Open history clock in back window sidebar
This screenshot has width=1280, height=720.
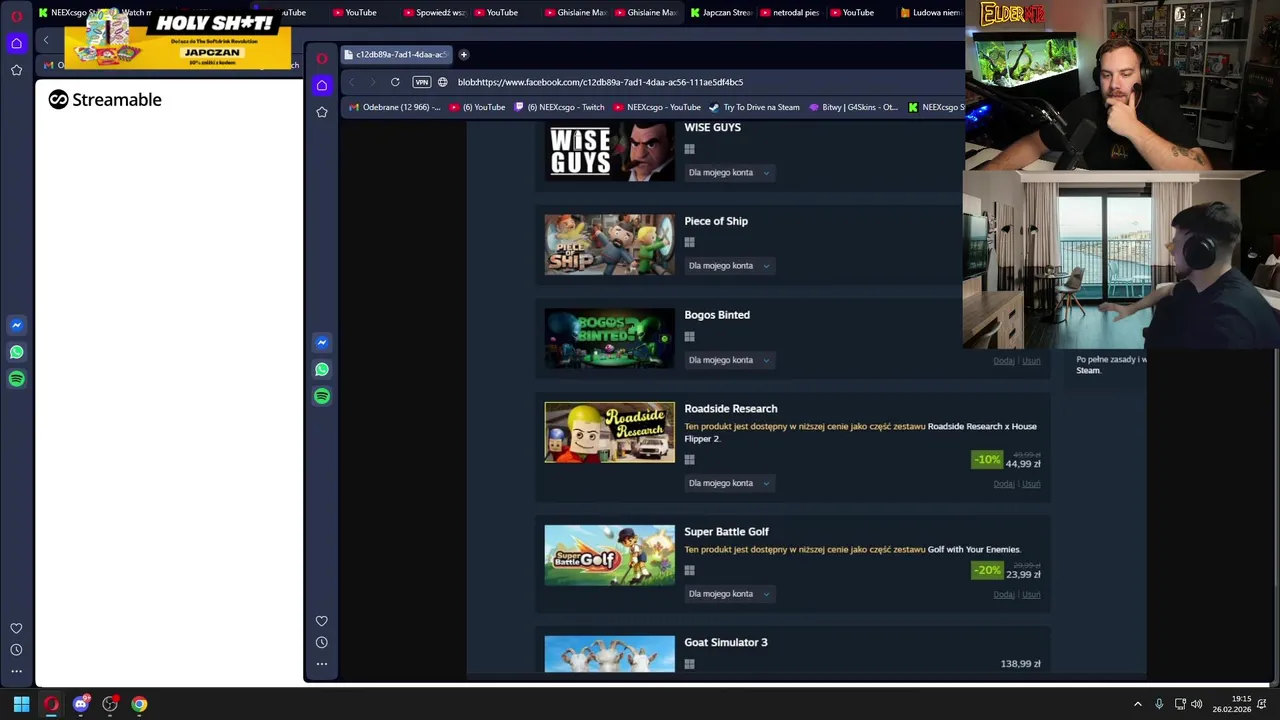pos(16,650)
